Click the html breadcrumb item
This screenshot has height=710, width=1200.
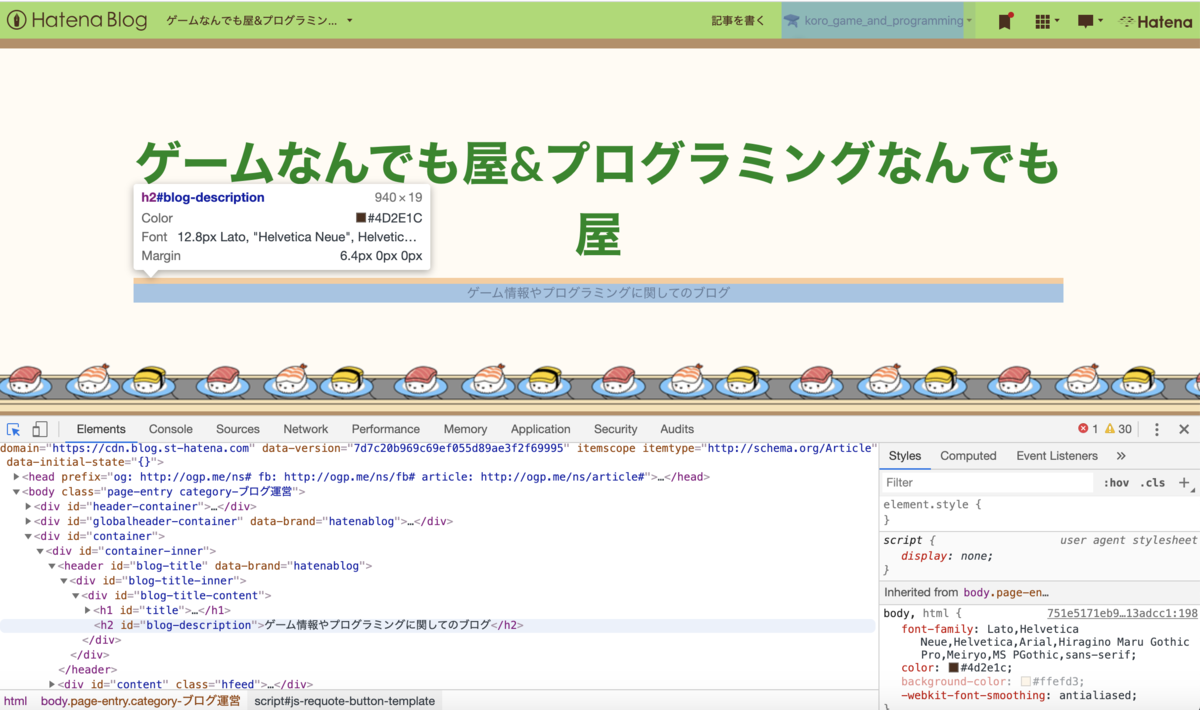click(15, 701)
